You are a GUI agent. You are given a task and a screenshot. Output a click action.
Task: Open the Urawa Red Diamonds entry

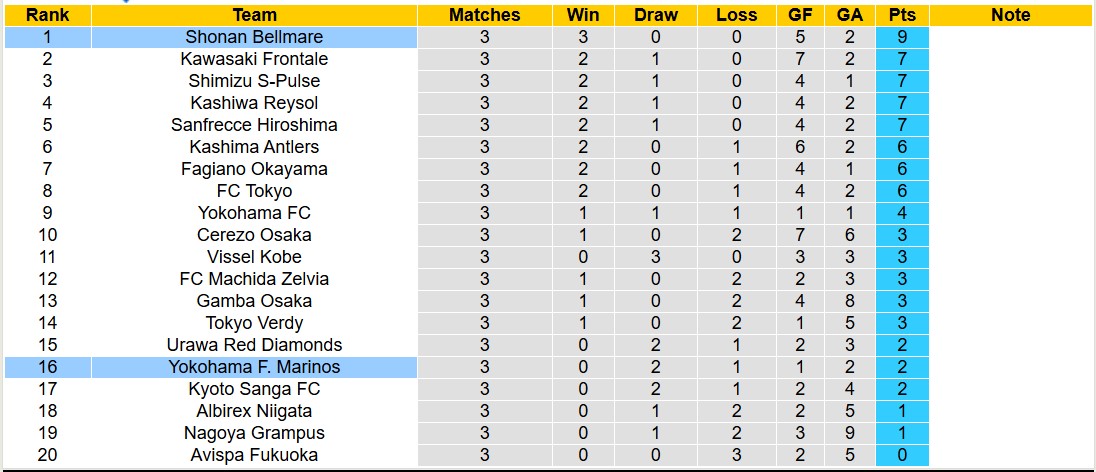click(254, 345)
